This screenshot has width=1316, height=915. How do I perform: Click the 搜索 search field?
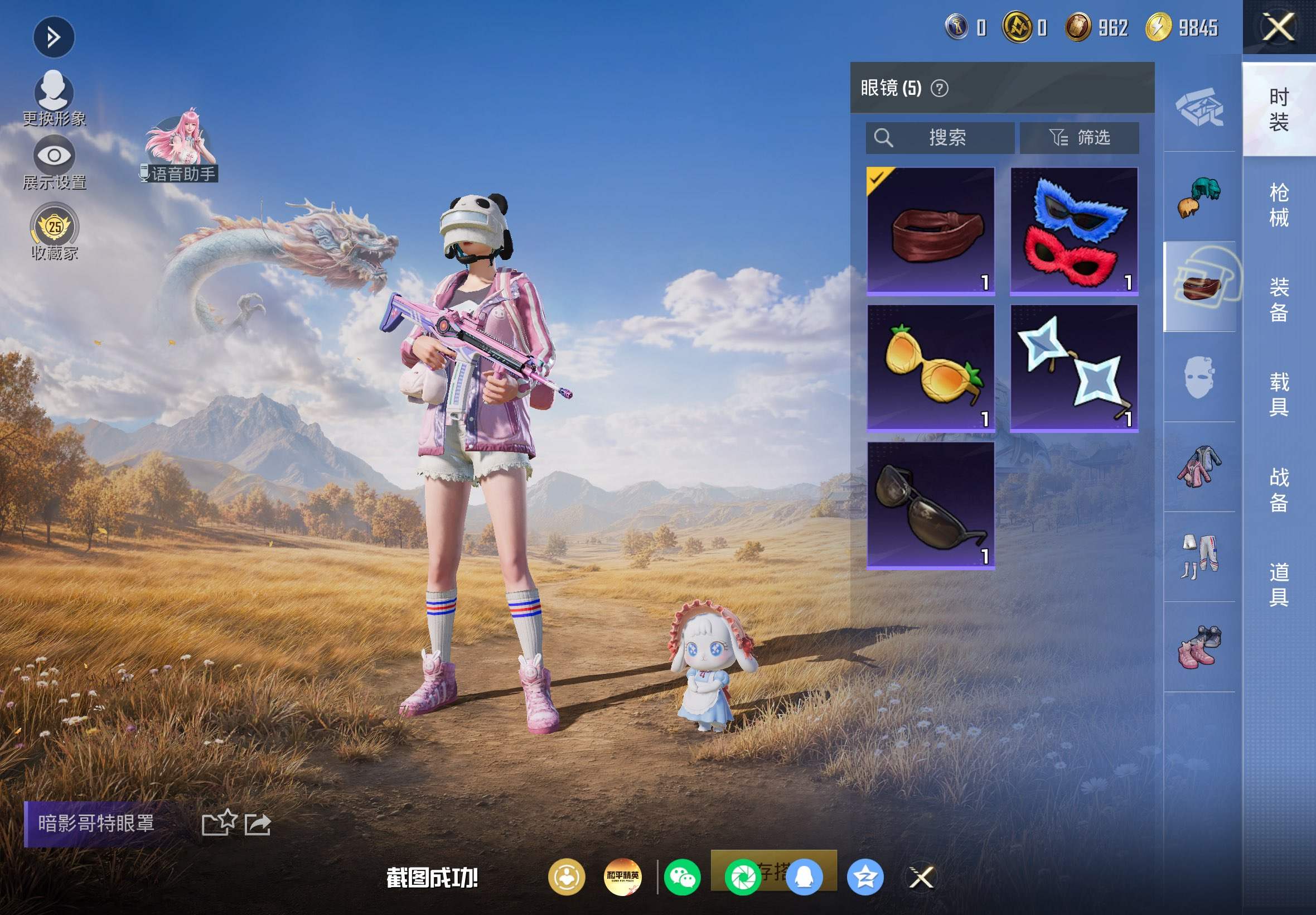[x=940, y=138]
